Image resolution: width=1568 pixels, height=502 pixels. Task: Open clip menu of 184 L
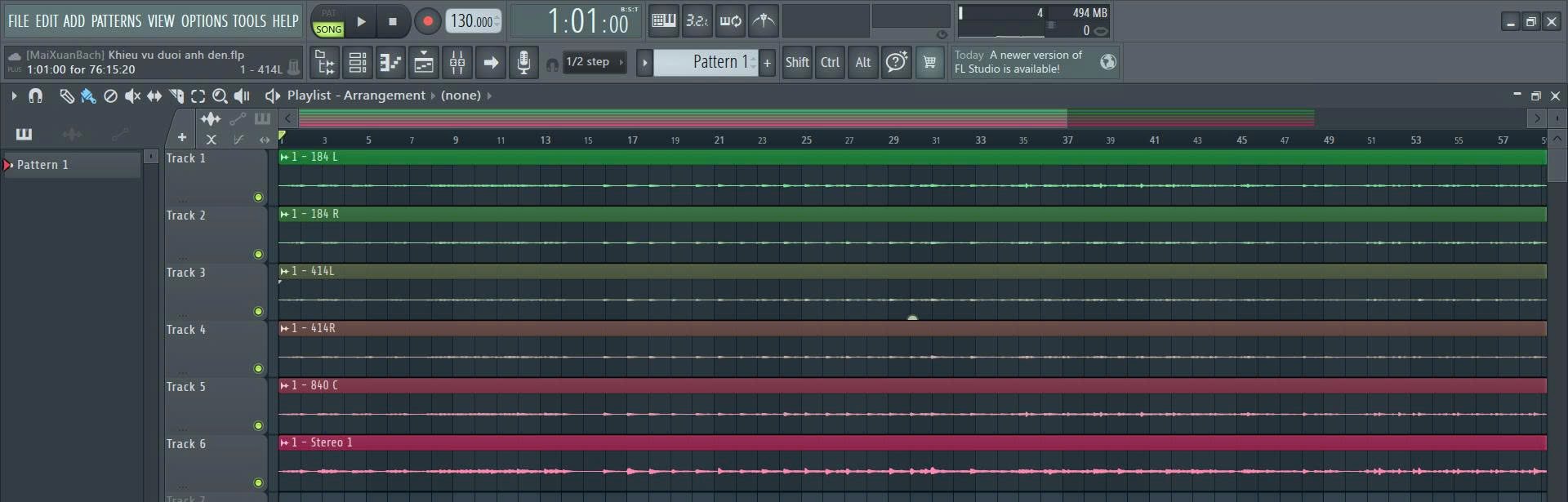tap(284, 157)
